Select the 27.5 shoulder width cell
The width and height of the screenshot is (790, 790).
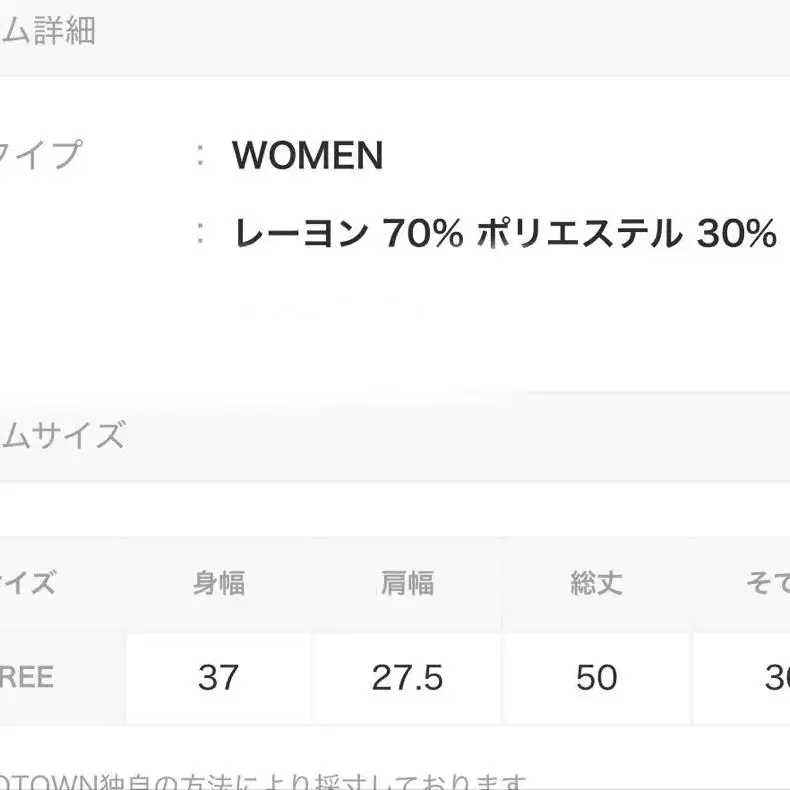(x=407, y=678)
